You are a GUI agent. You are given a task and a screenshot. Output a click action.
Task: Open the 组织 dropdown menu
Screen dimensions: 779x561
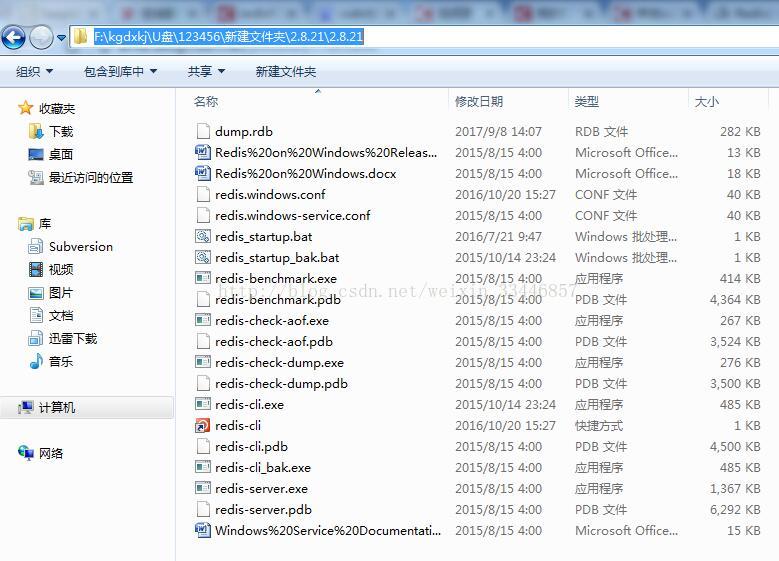tap(34, 72)
